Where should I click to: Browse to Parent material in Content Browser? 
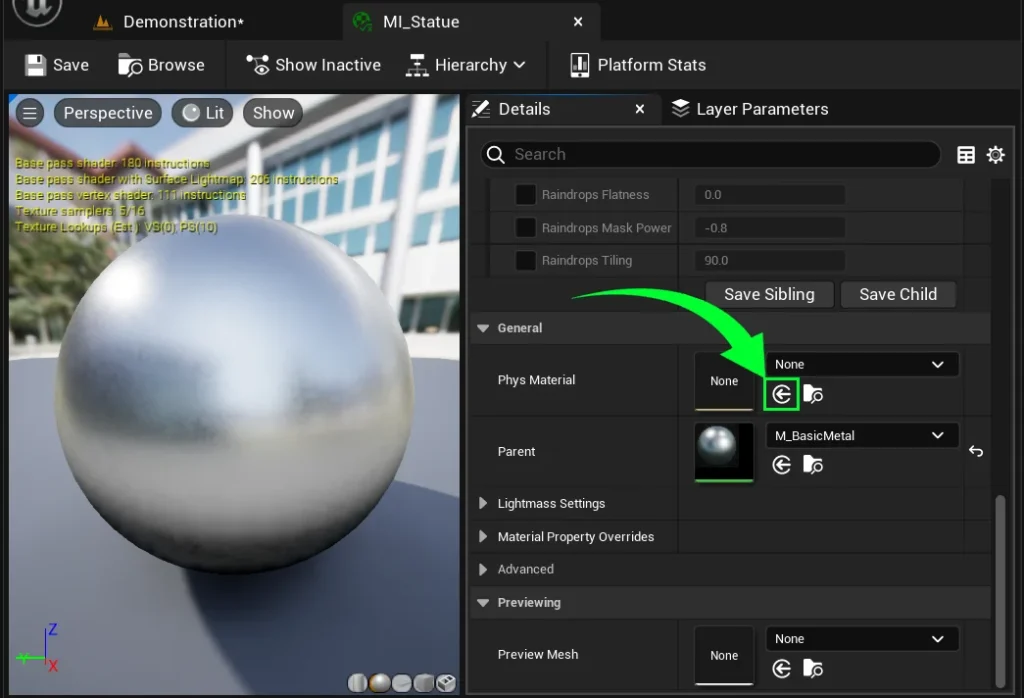tap(813, 465)
